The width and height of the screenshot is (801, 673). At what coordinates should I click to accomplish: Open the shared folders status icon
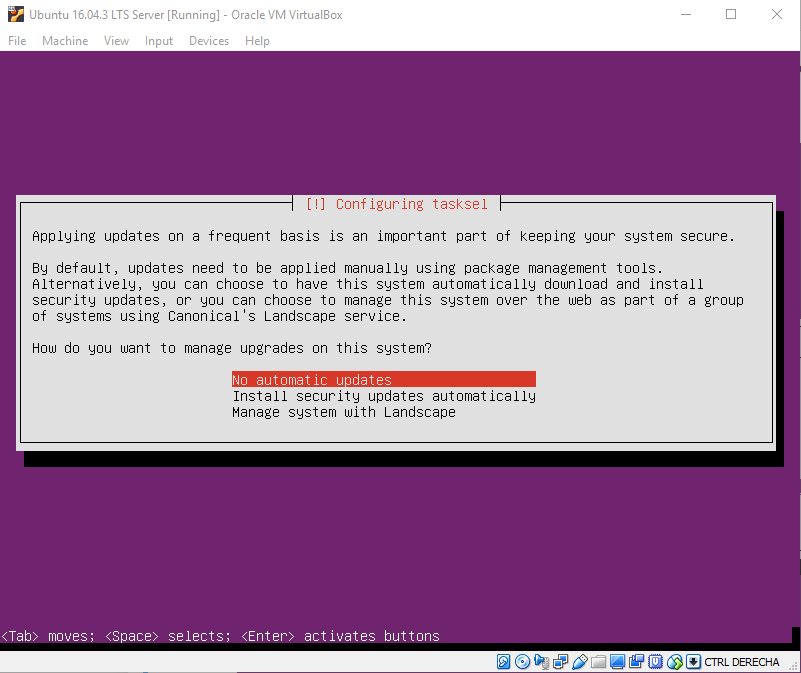click(x=599, y=662)
